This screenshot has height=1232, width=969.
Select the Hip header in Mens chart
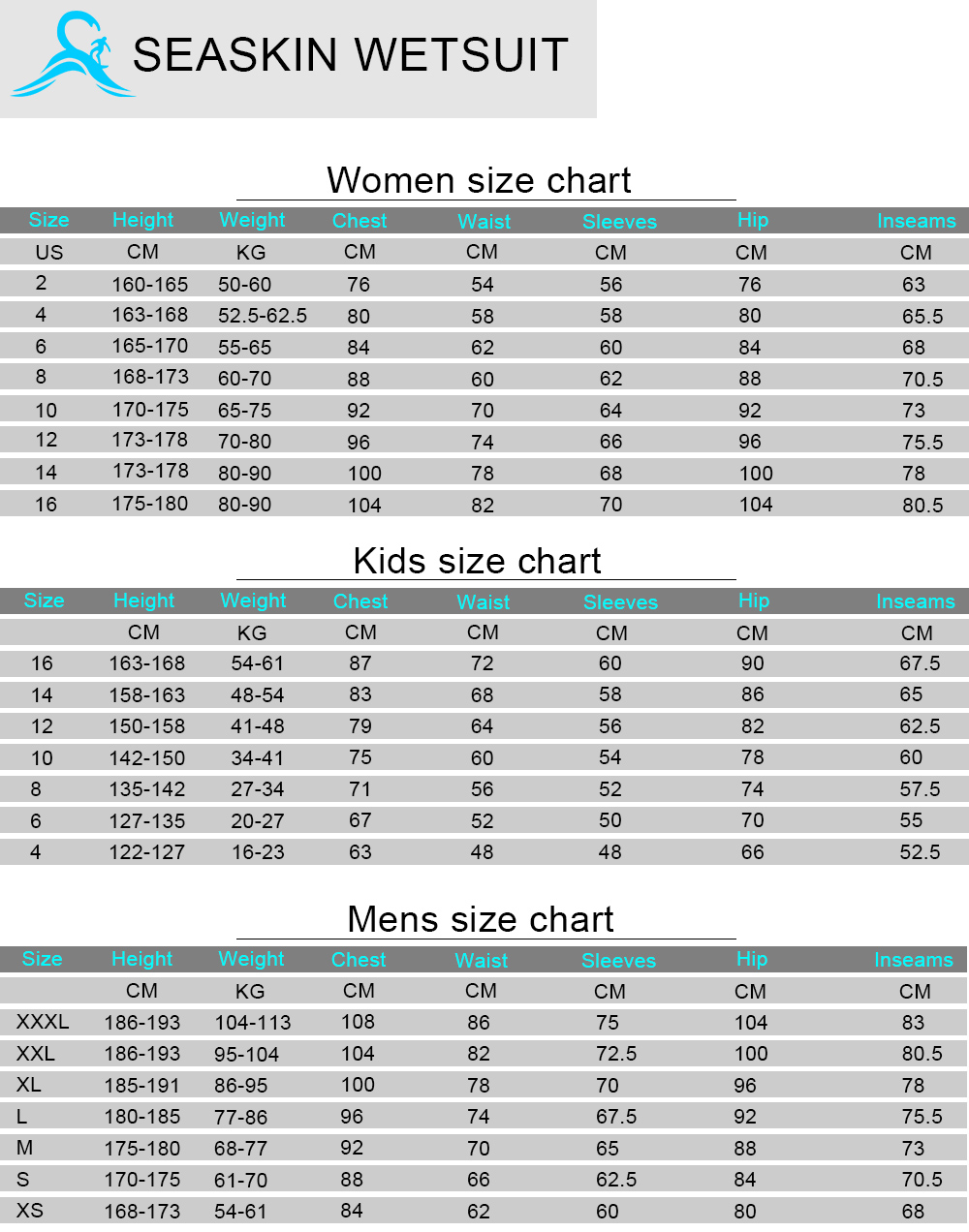pos(752,959)
